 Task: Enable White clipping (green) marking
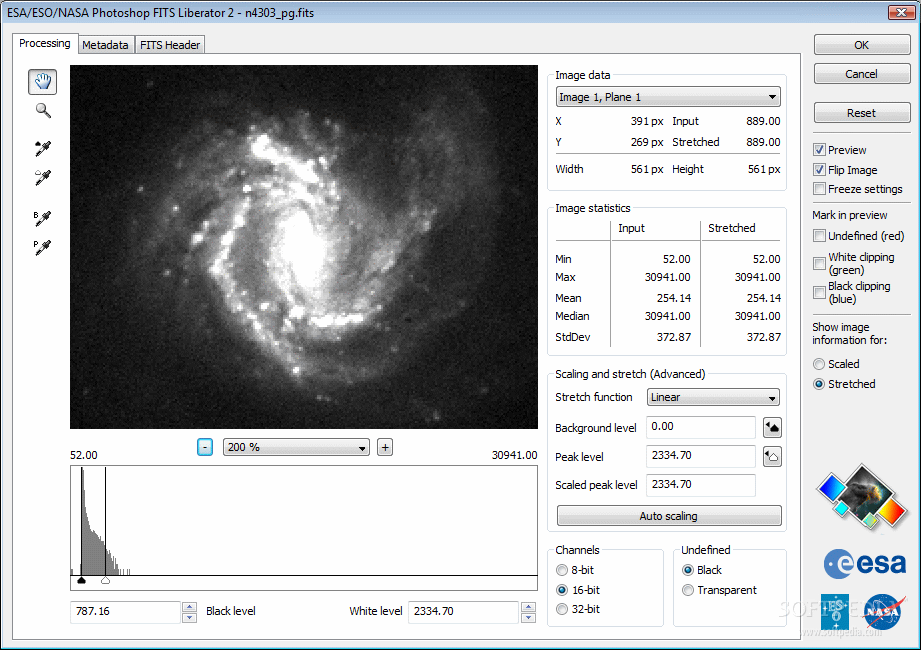(819, 263)
